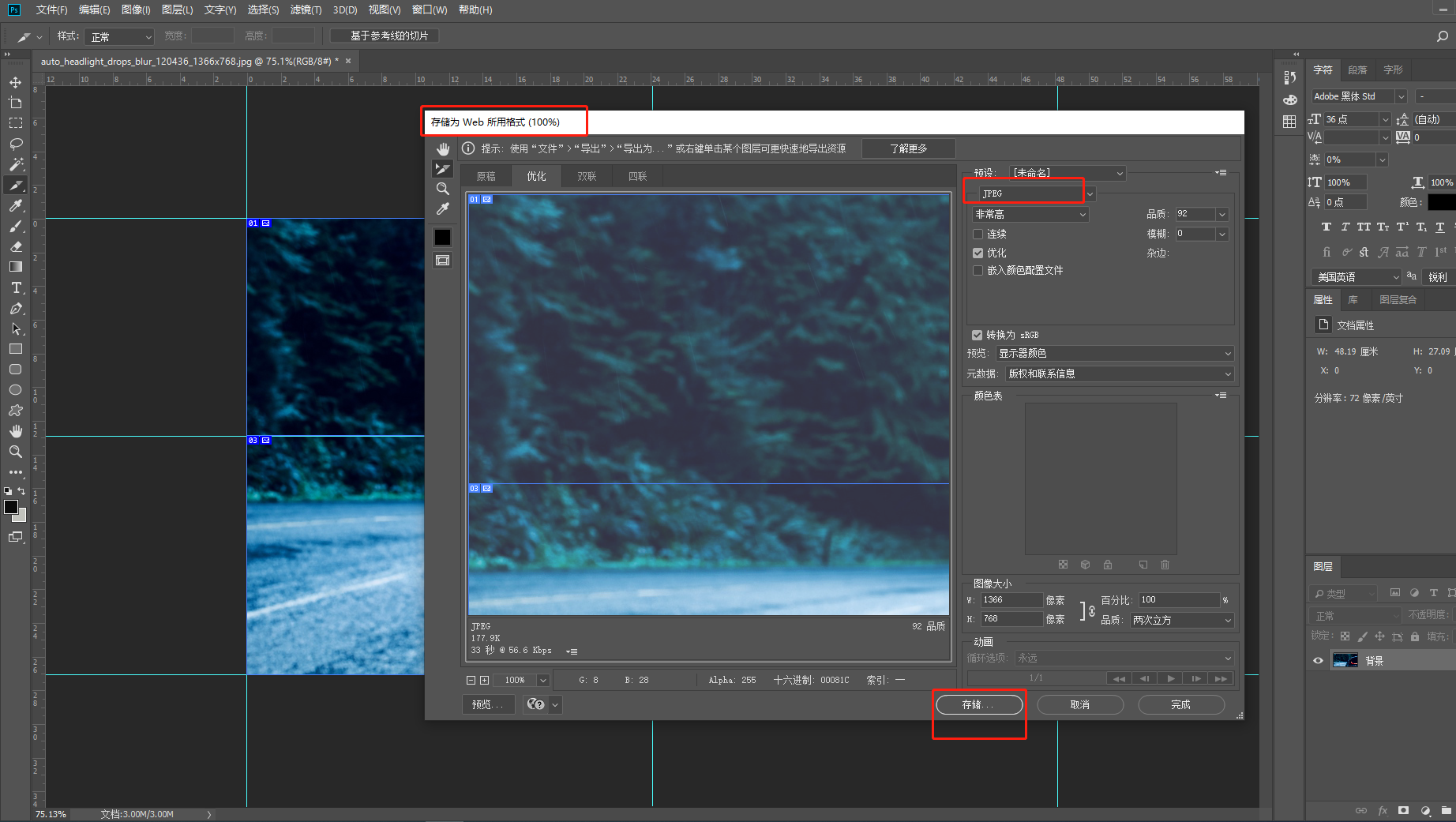
Task: Enable the 嵌入颜色配置文件 checkbox
Action: point(978,271)
